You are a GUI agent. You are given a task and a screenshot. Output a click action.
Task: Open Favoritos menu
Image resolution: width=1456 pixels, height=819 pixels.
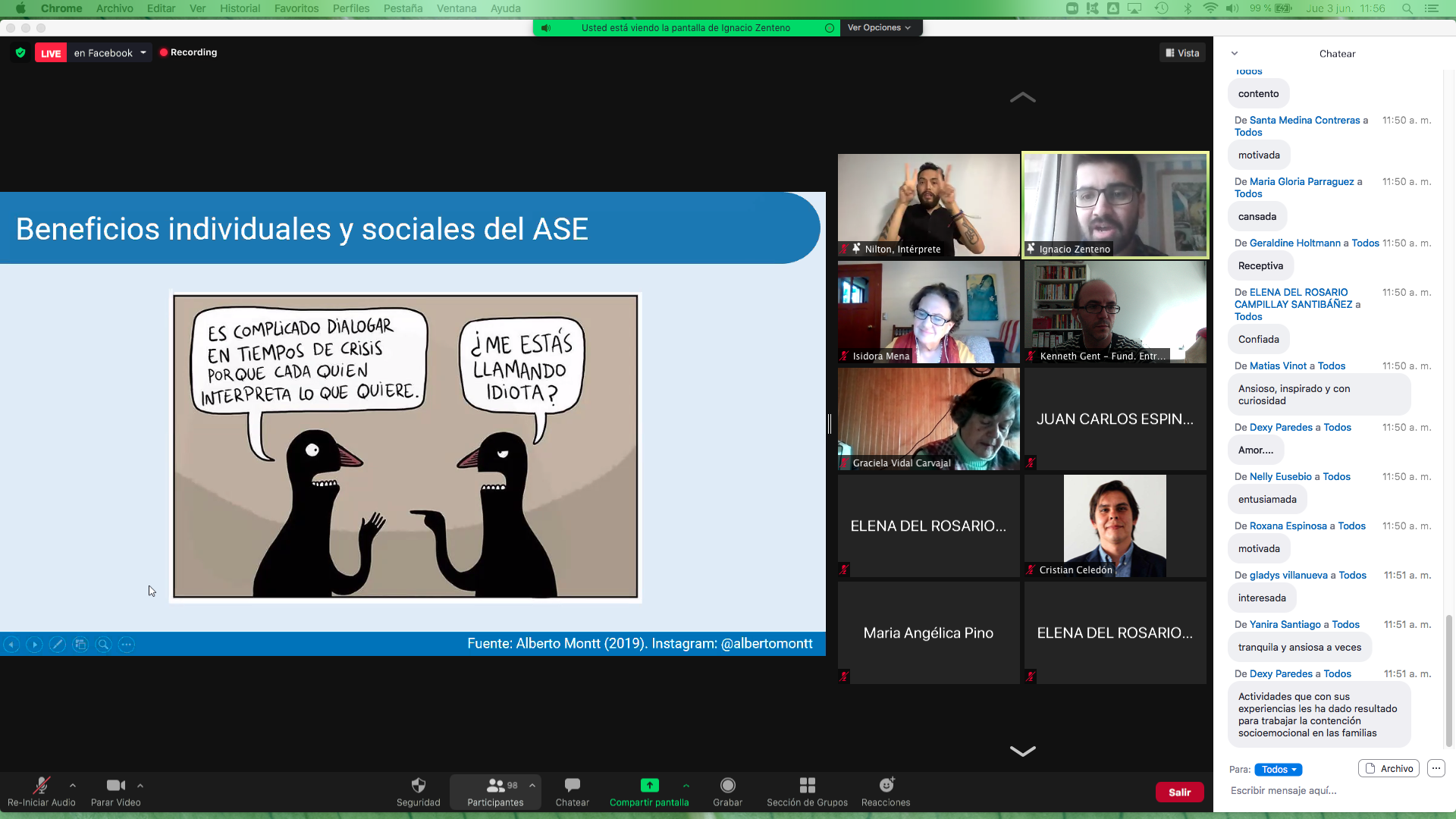tap(297, 8)
